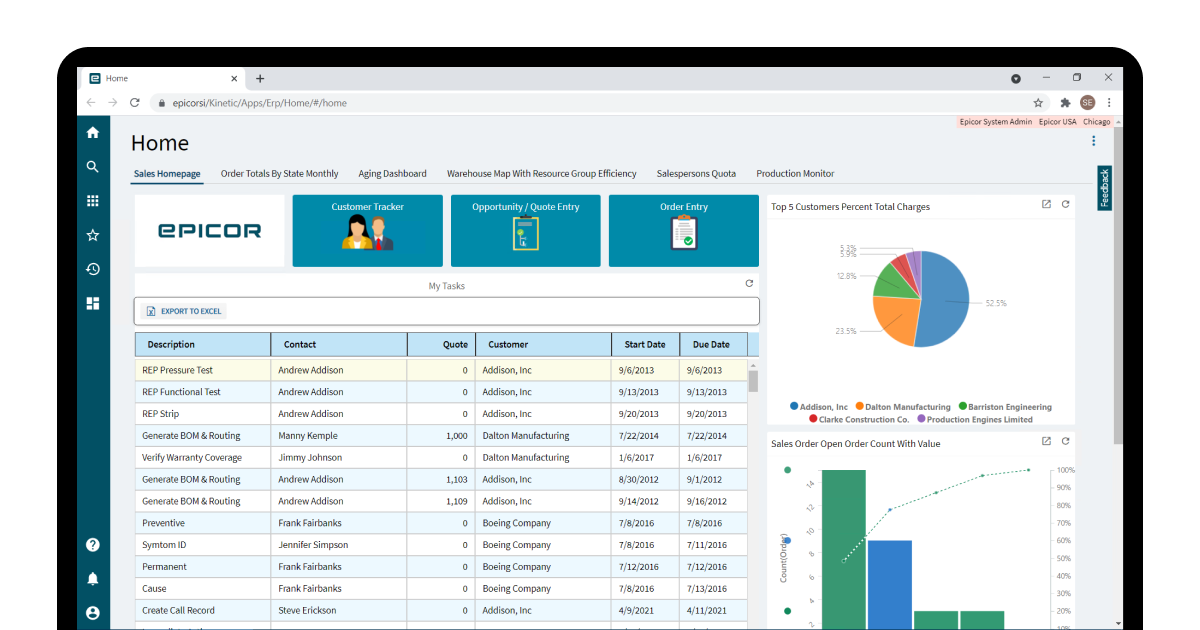
Task: Toggle Clarke Construction Co. legend entry
Action: (x=858, y=420)
